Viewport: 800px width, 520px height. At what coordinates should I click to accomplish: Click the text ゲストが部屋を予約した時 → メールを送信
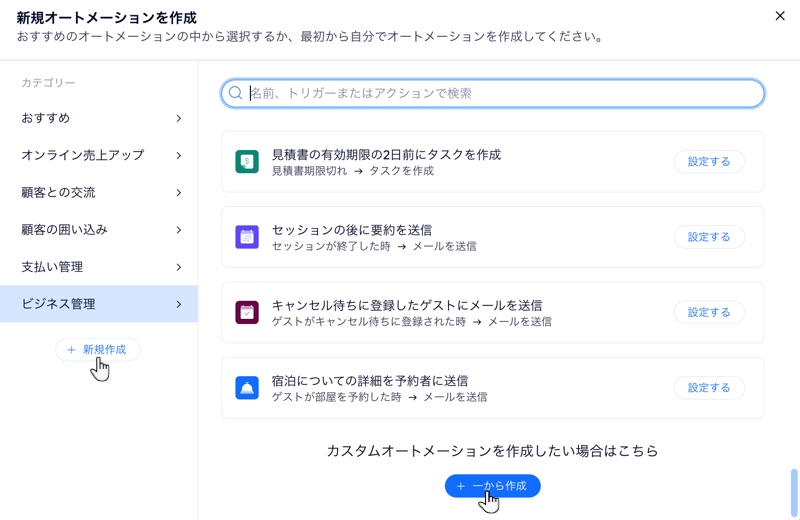379,397
